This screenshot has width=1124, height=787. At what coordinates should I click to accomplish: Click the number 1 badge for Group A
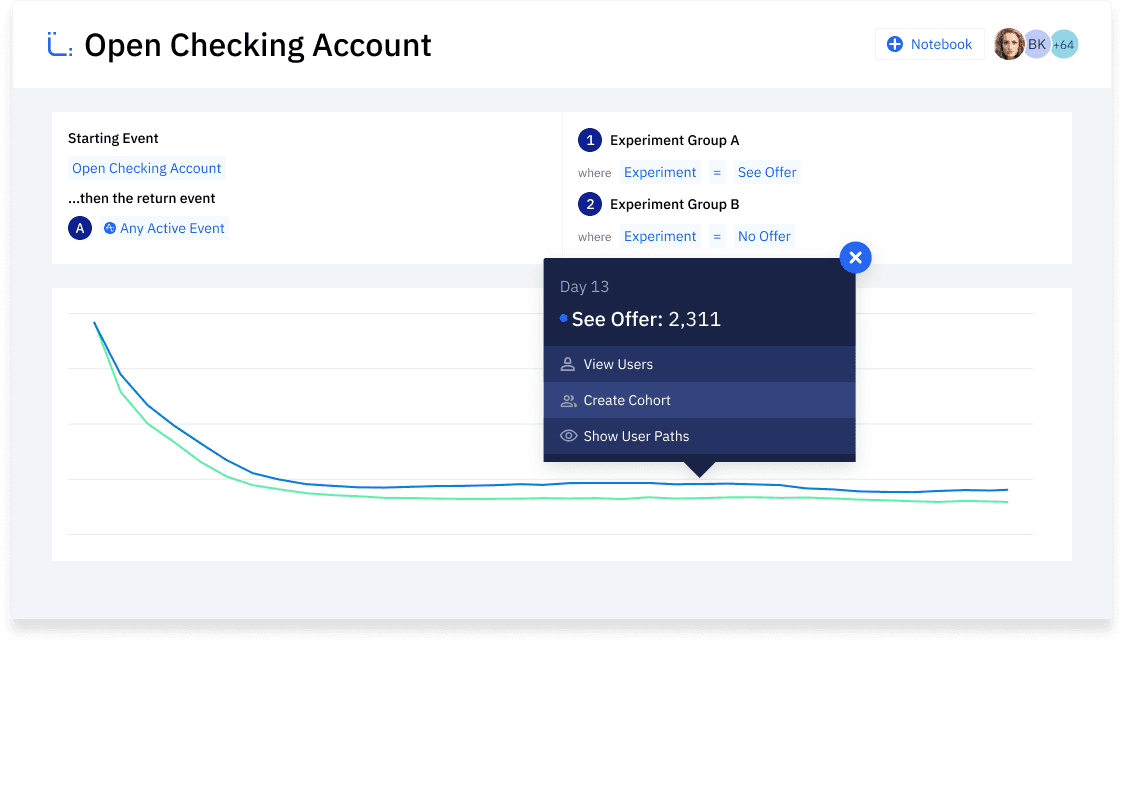(x=590, y=140)
